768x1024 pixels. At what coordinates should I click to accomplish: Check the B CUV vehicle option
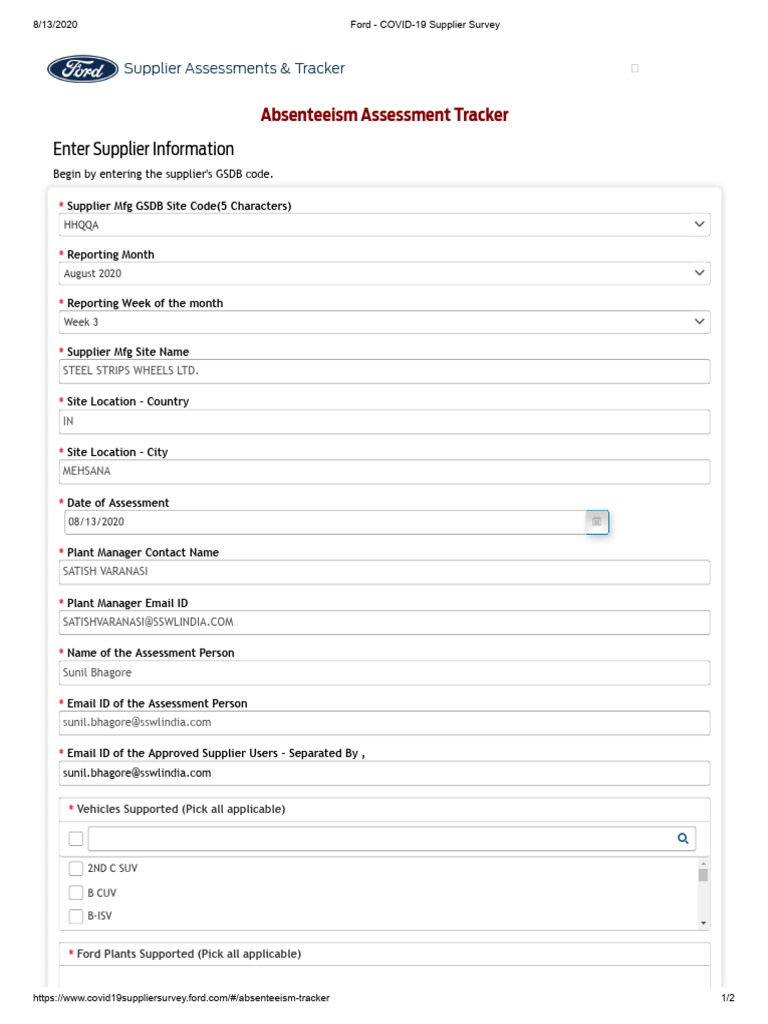[76, 892]
